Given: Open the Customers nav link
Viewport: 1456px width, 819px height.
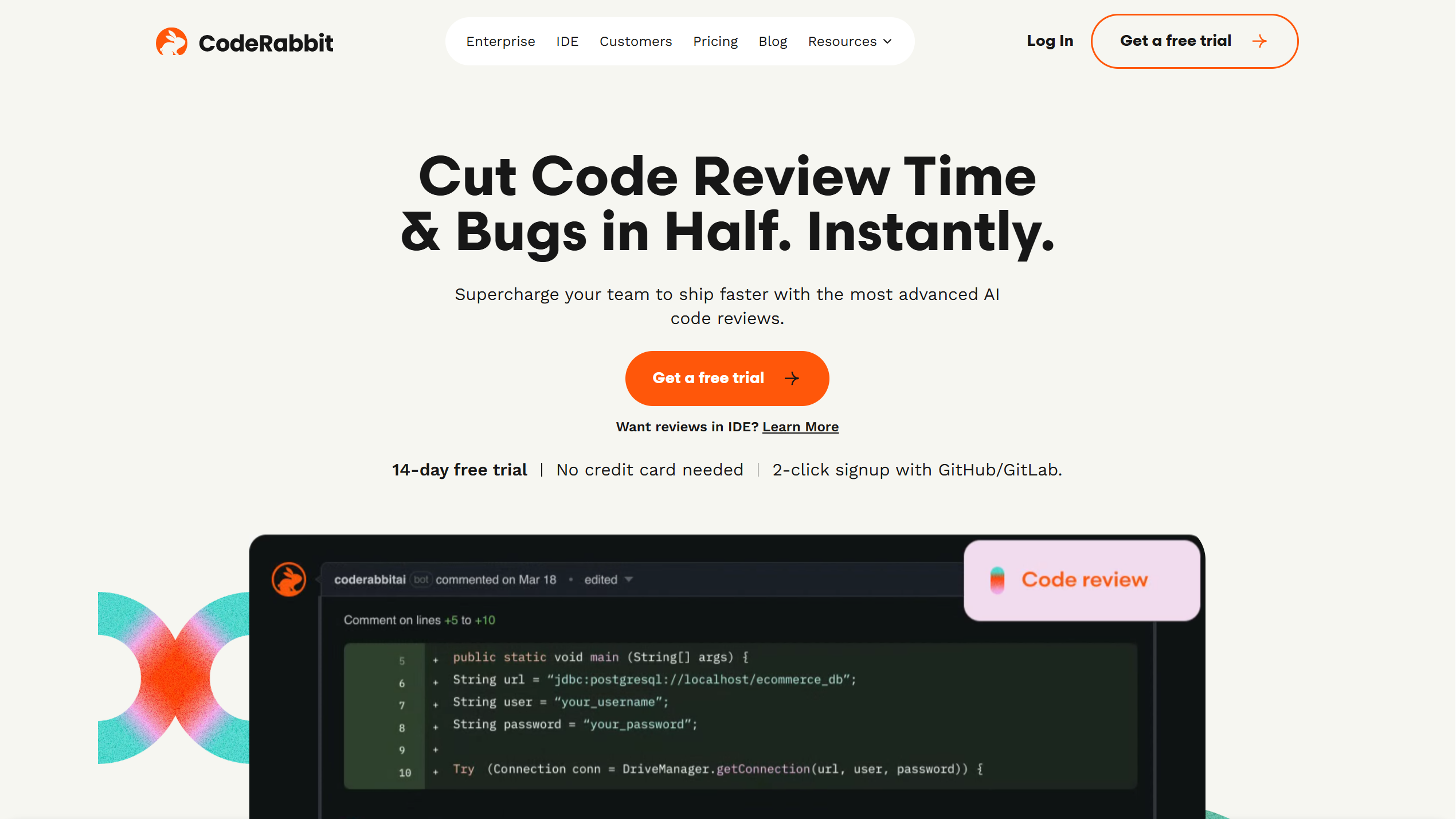Looking at the screenshot, I should (636, 41).
